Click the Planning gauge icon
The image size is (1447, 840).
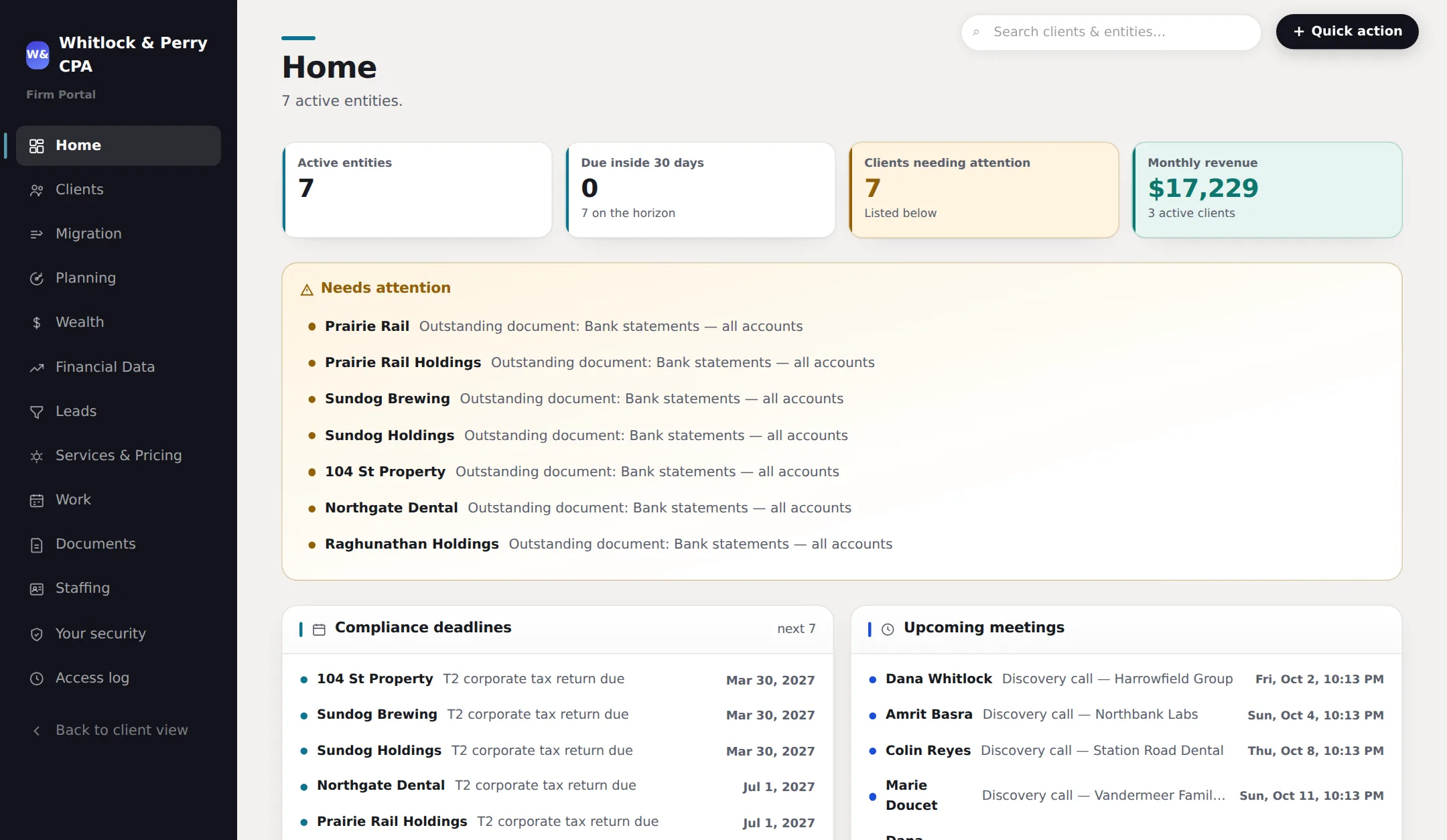tap(37, 279)
